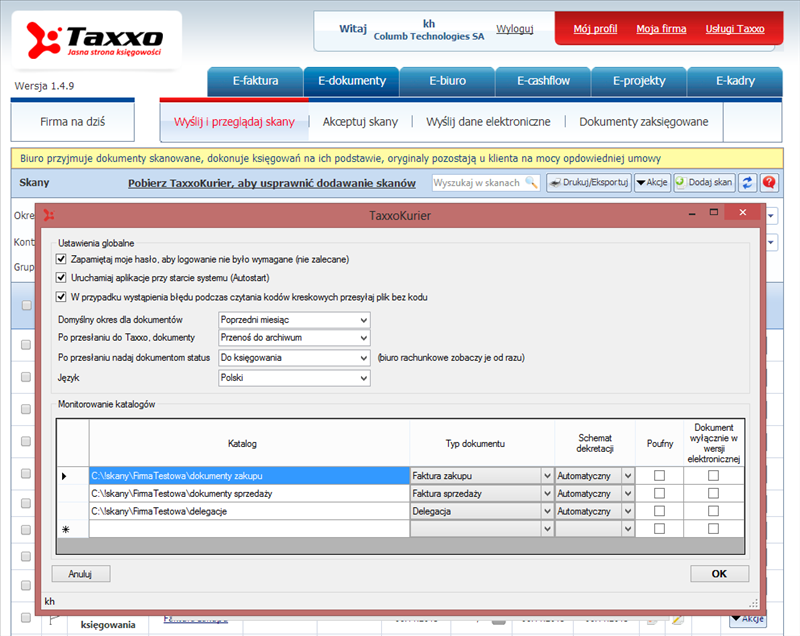The image size is (800, 636).
Task: Open Faktura zakupu document type dropdown
Action: click(x=482, y=476)
